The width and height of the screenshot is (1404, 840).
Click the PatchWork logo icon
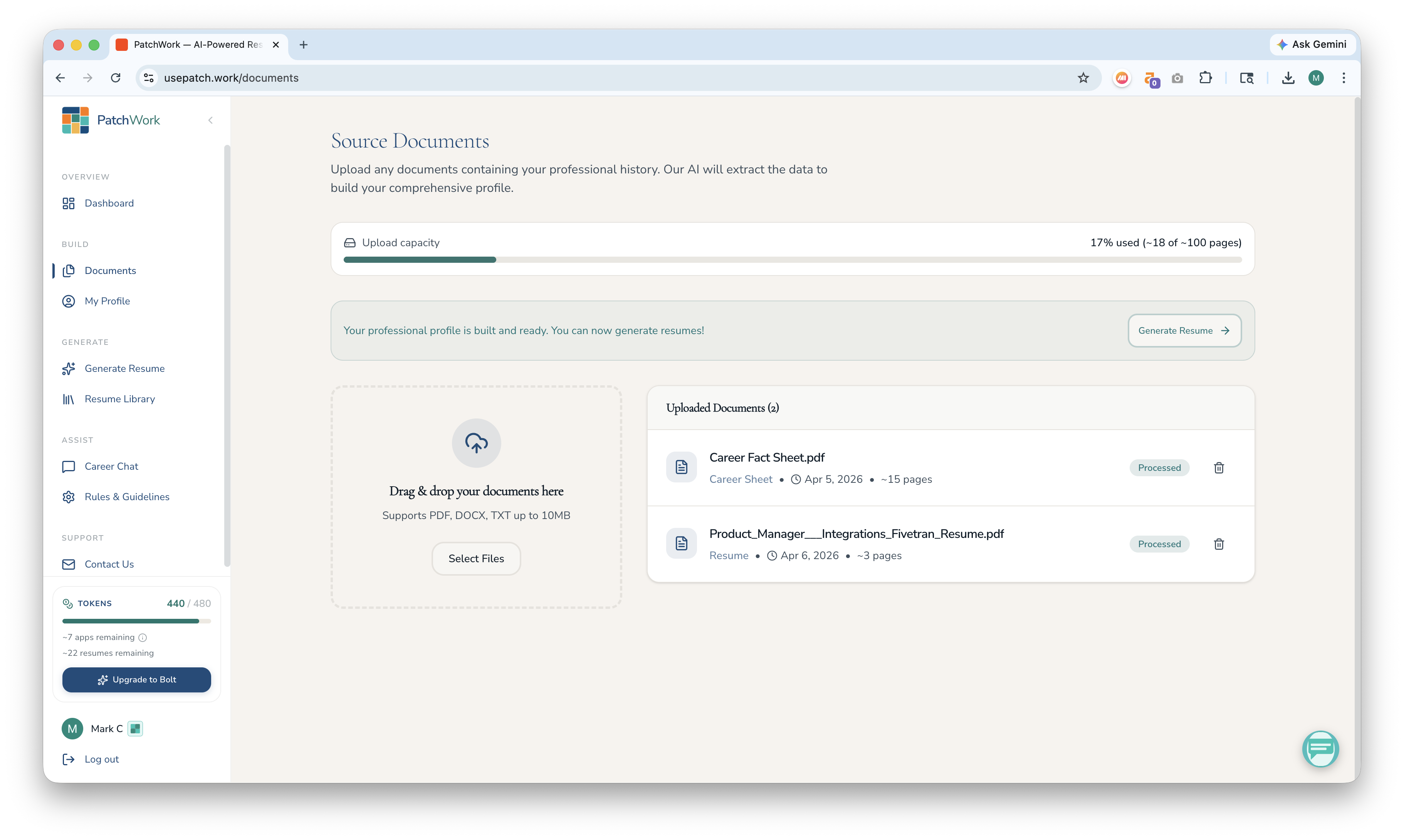tap(75, 120)
